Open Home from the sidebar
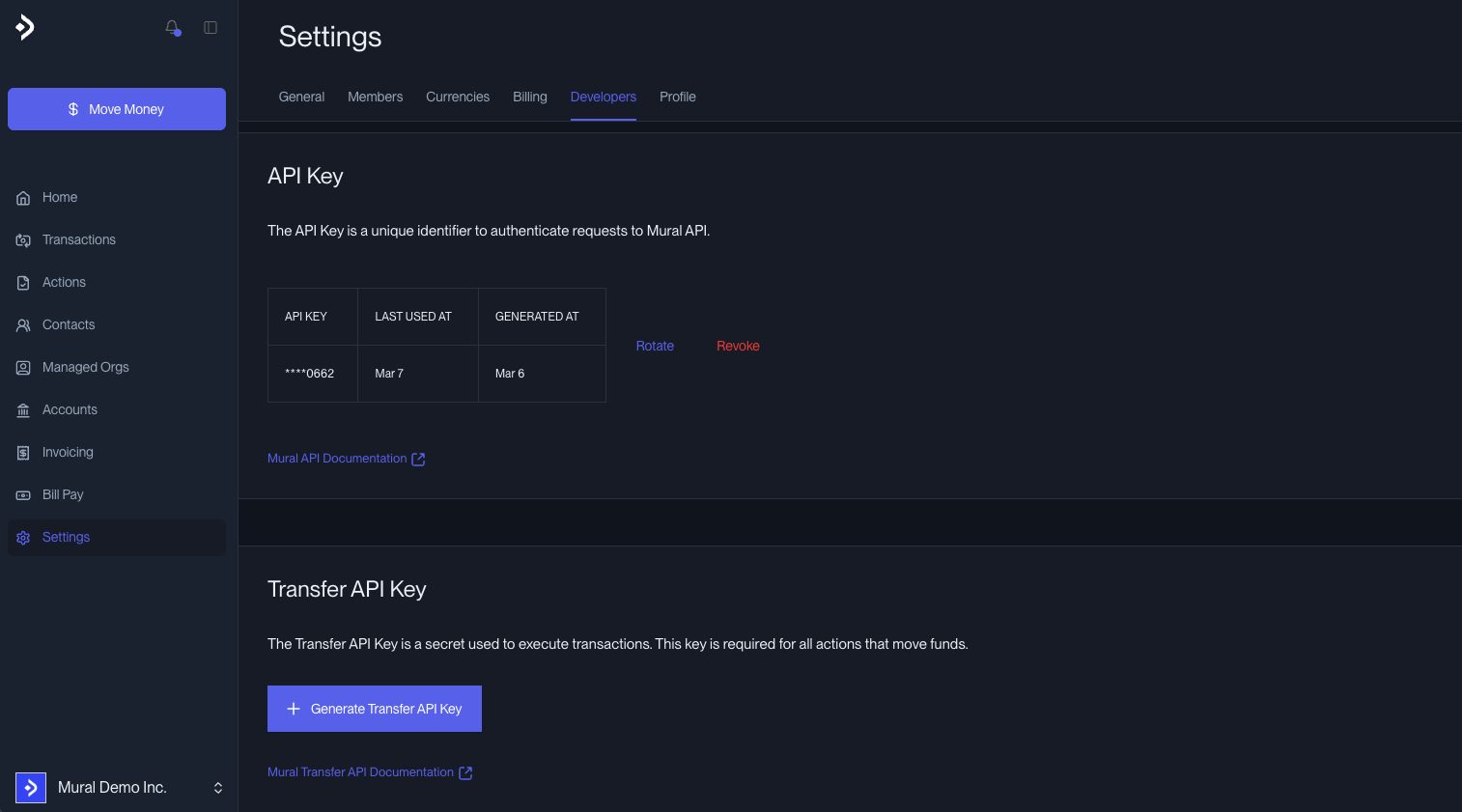This screenshot has height=812, width=1462. 59,197
